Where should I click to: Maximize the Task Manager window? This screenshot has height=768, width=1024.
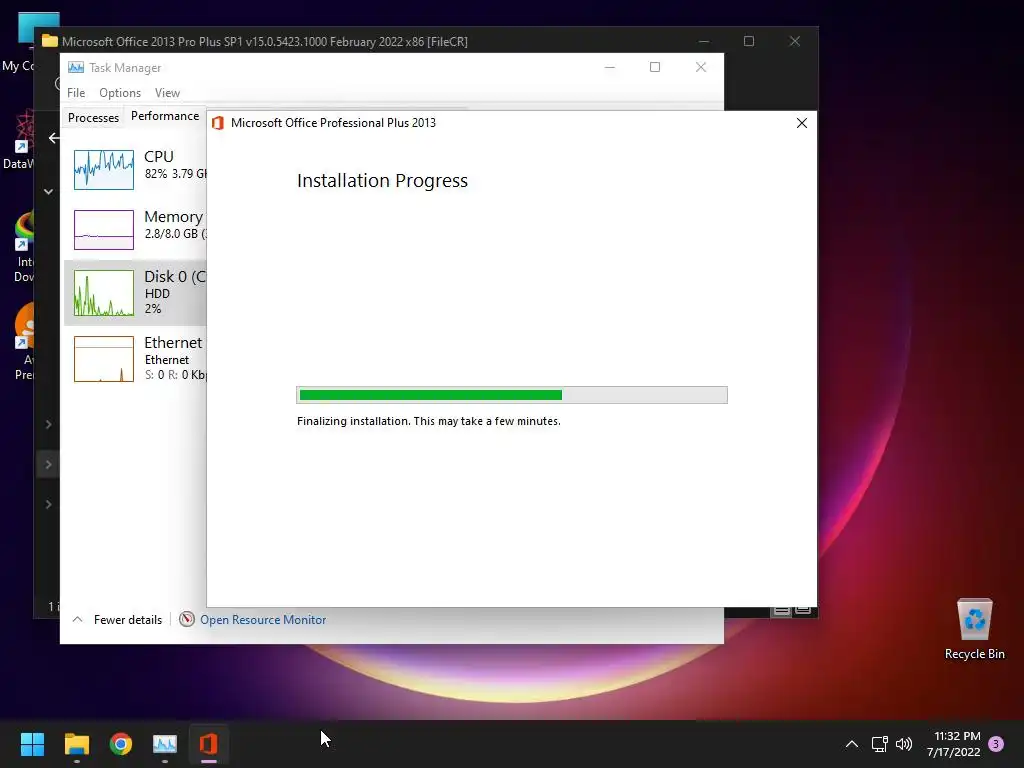point(655,67)
